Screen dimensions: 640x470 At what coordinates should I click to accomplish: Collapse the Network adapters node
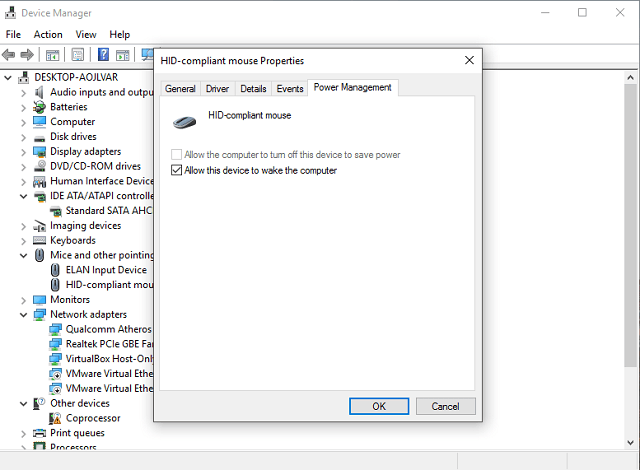[x=24, y=315]
